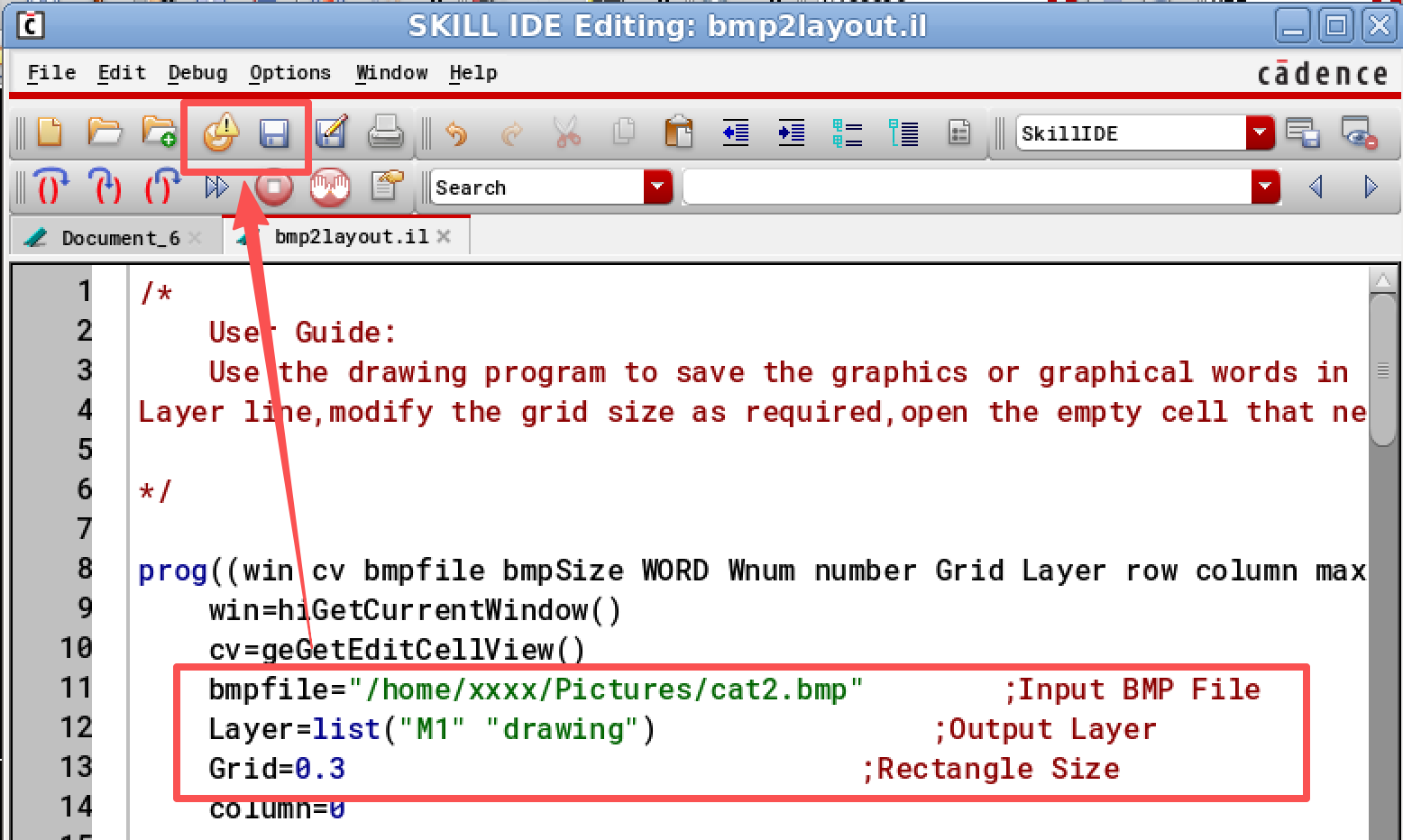Click the "prog" keyword on line 8
Image resolution: width=1403 pixels, height=840 pixels.
172,571
